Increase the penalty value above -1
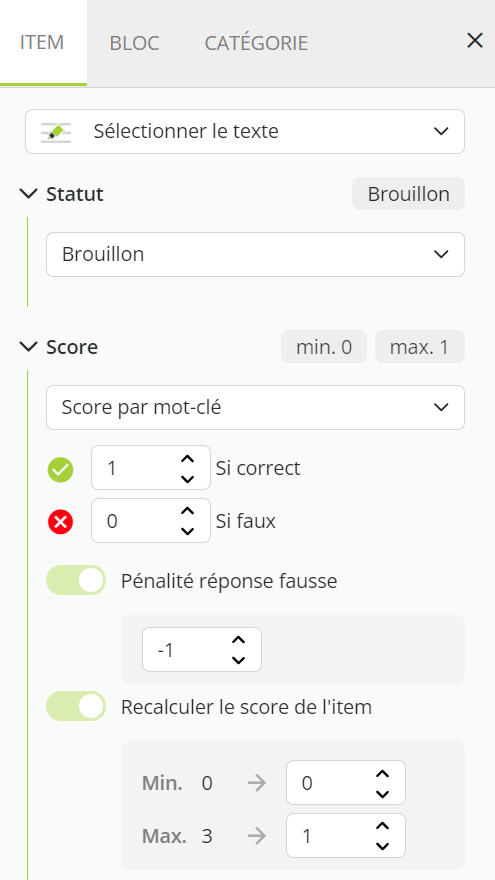 pos(239,640)
